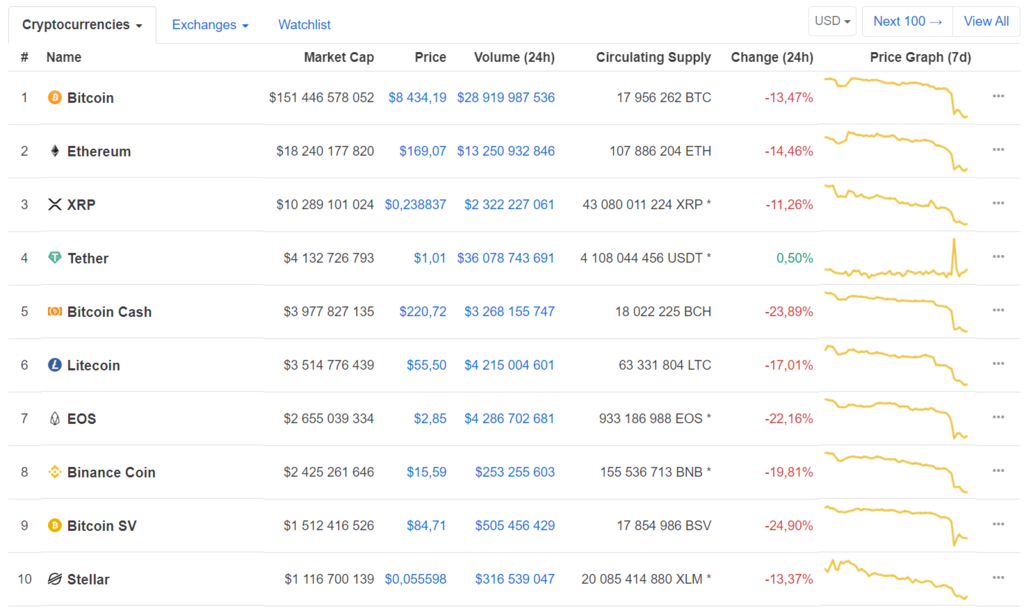This screenshot has height=608, width=1024.
Task: Click the Ethereum diamond logo icon
Action: (54, 151)
